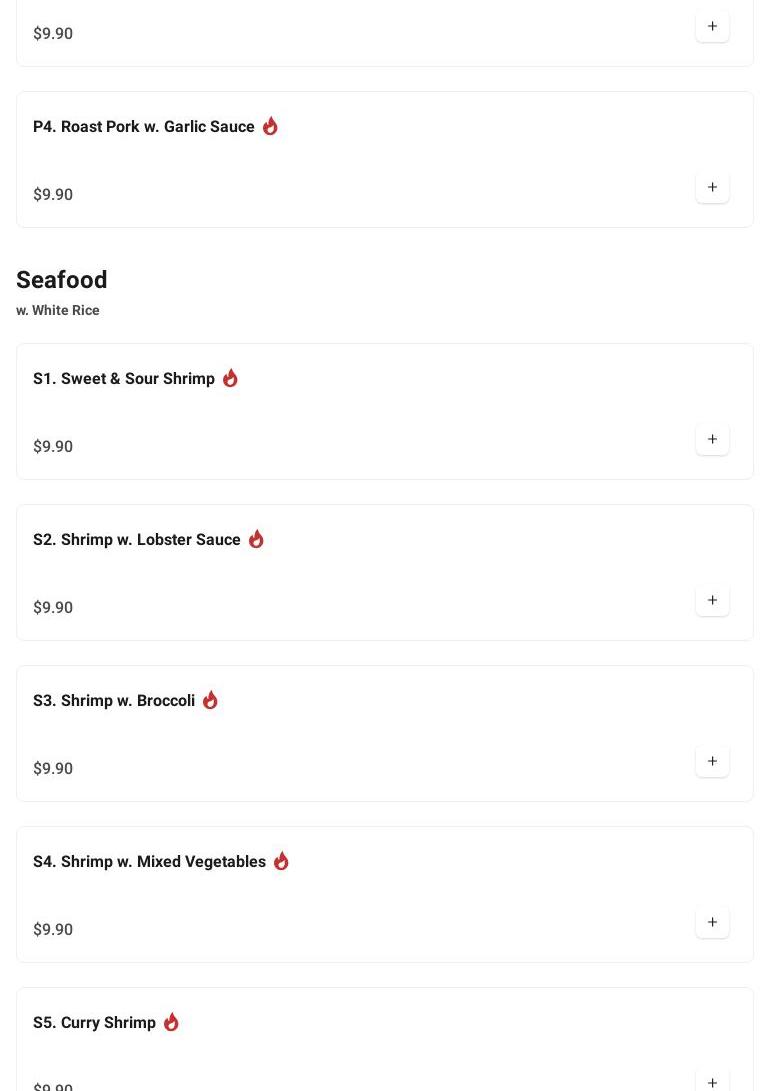View S4. Shrimp w. Mixed Vegetables details
The width and height of the screenshot is (770, 1091).
[x=150, y=861]
